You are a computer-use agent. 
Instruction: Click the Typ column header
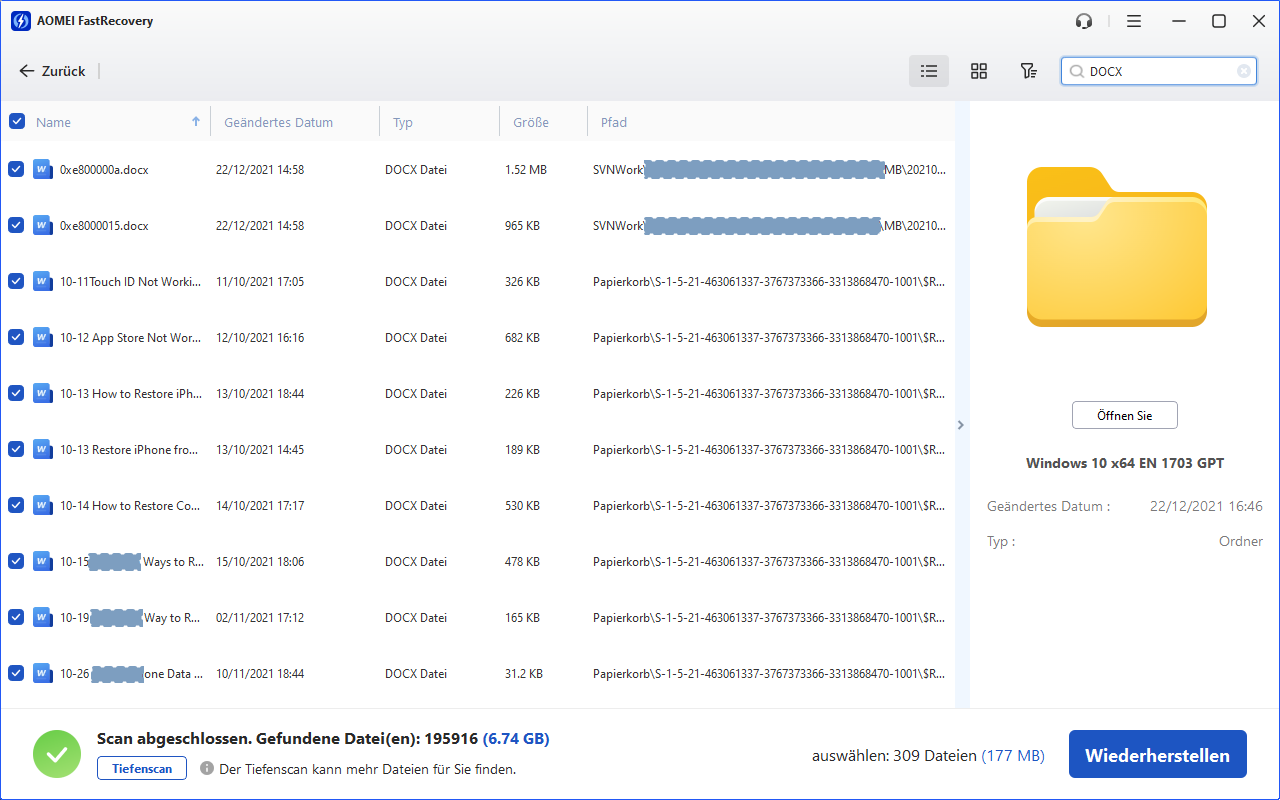point(403,122)
